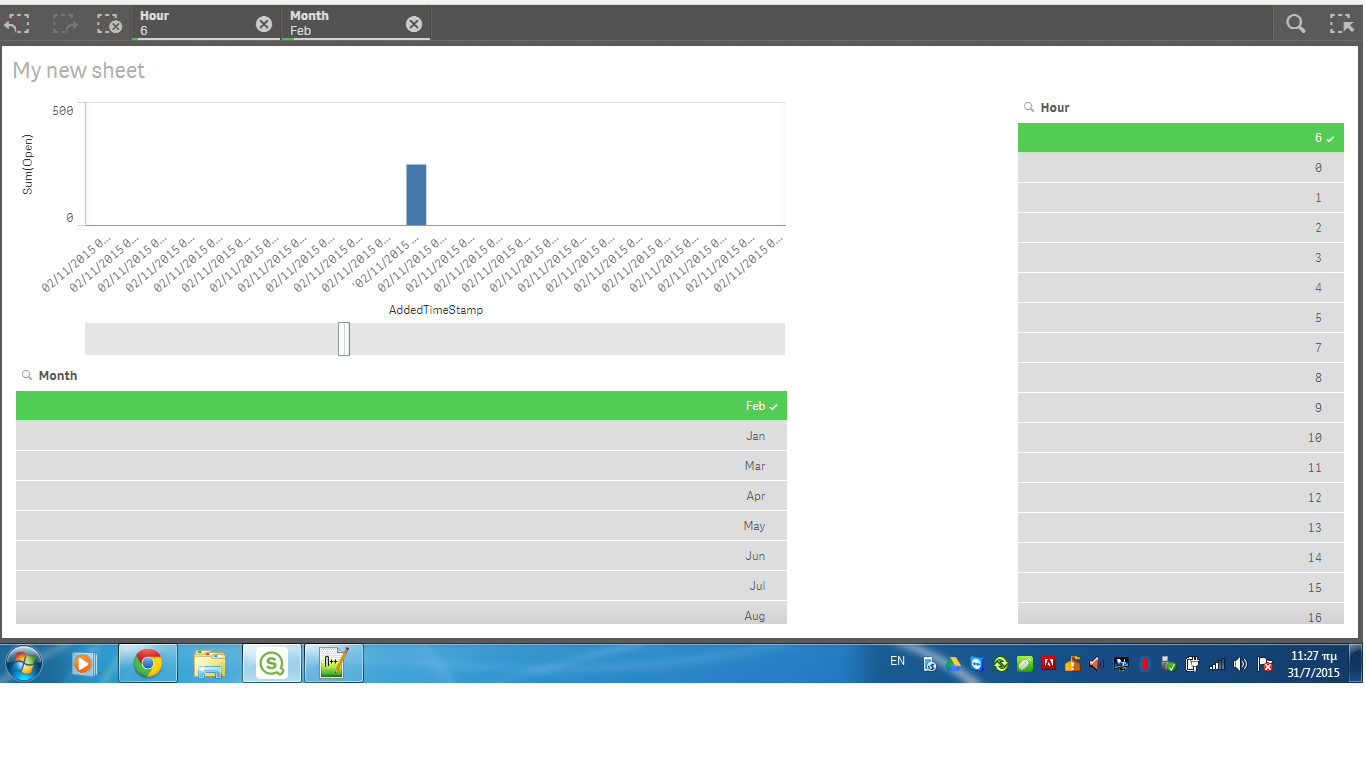Select hour 7 in the Hour list

point(1181,348)
